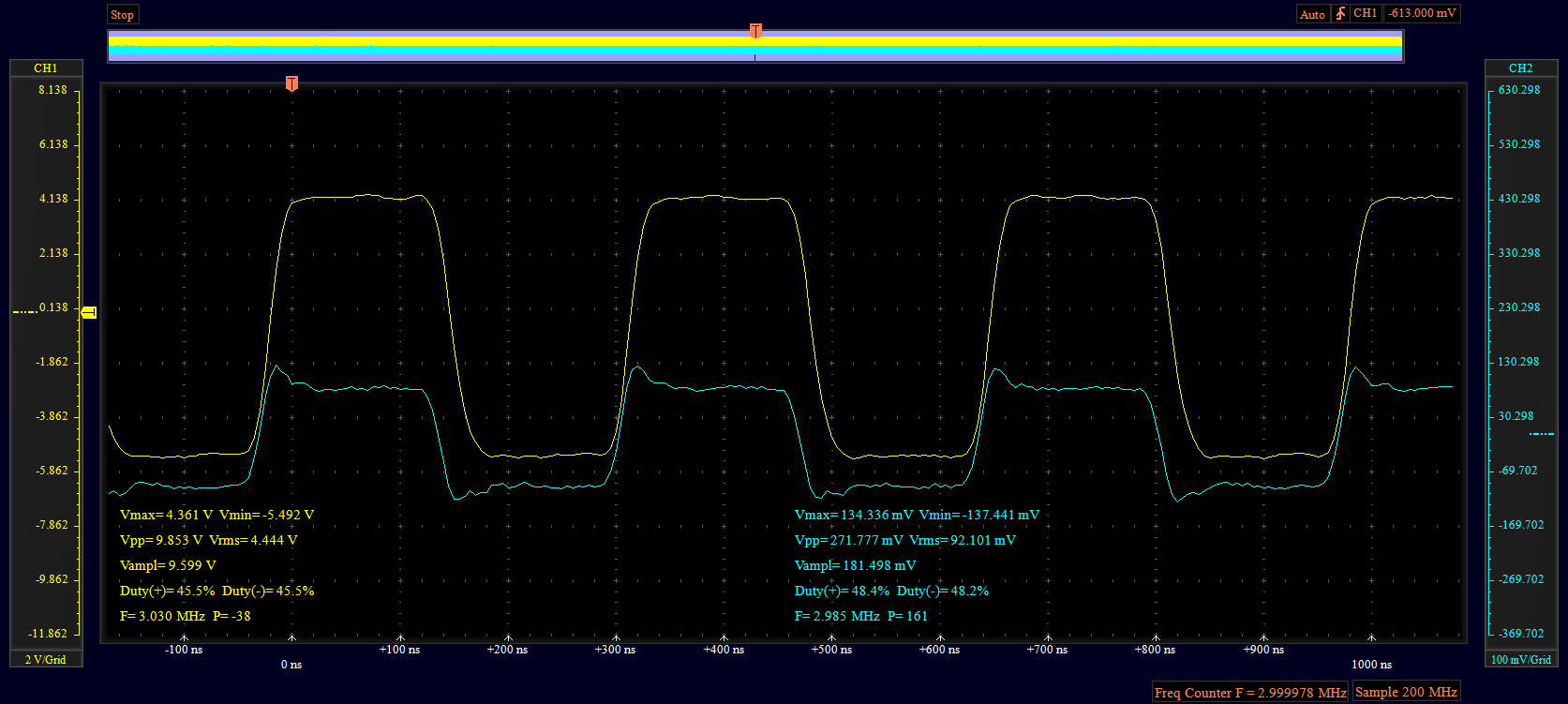1568x704 pixels.
Task: Click the CH2 cyan zero level marker
Action: tap(1541, 434)
